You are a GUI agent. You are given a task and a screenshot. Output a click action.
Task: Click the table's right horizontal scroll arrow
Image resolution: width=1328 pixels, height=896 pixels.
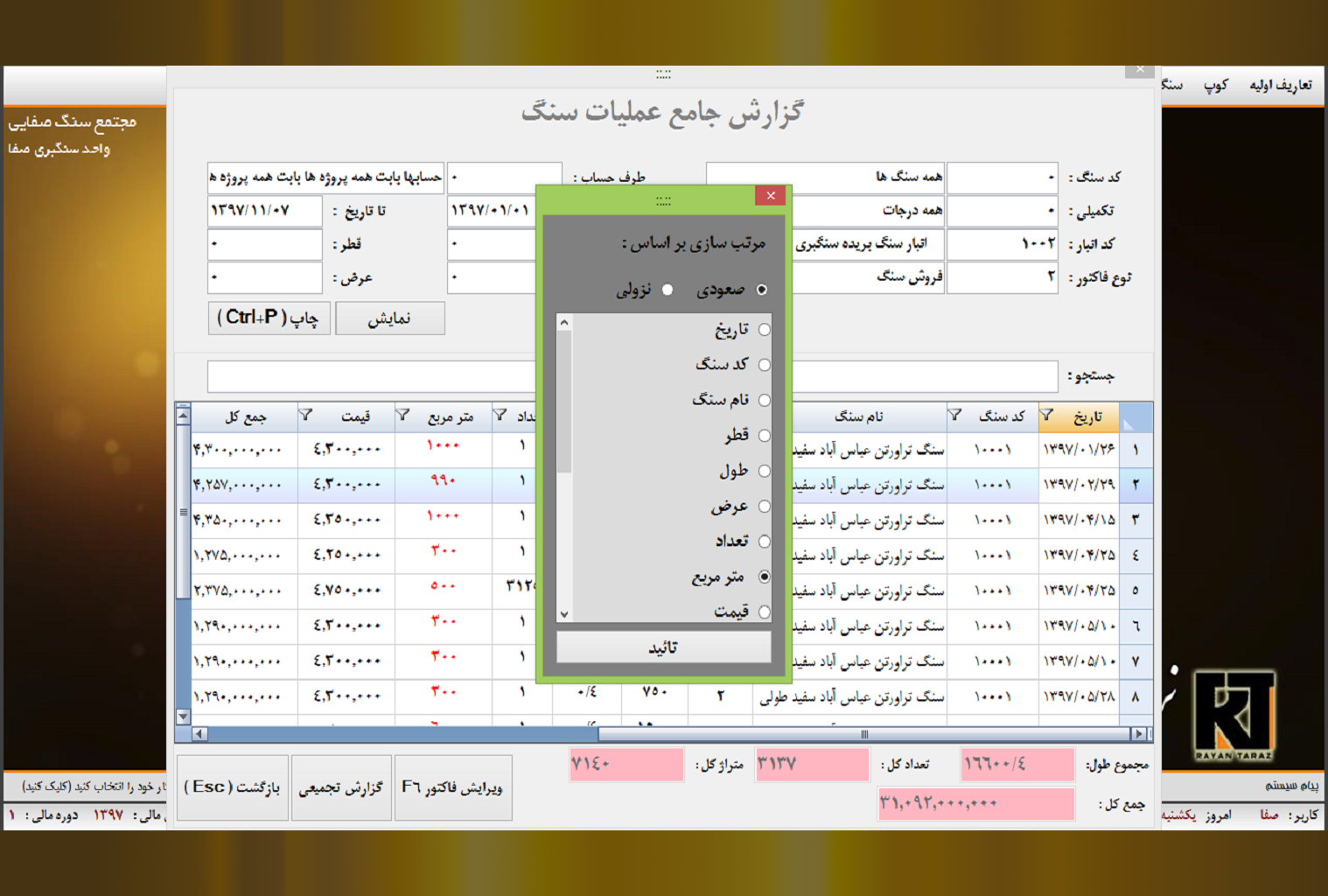click(x=1137, y=734)
